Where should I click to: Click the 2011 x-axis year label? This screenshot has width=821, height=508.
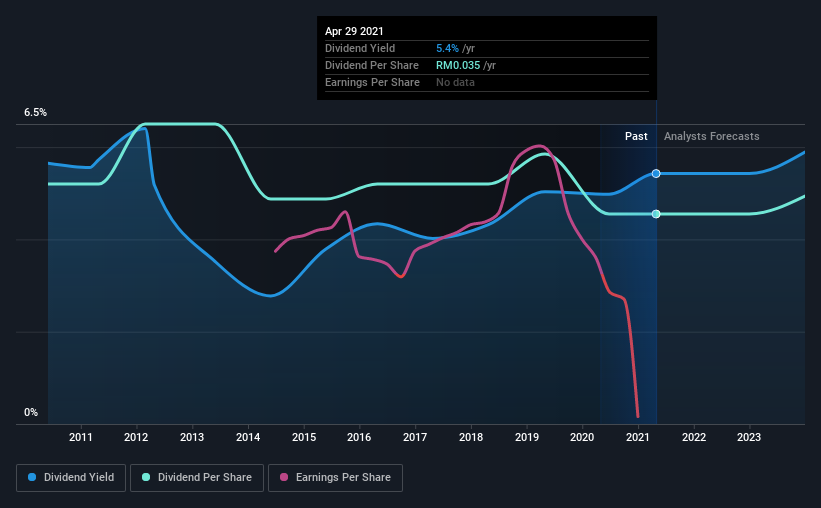81,437
